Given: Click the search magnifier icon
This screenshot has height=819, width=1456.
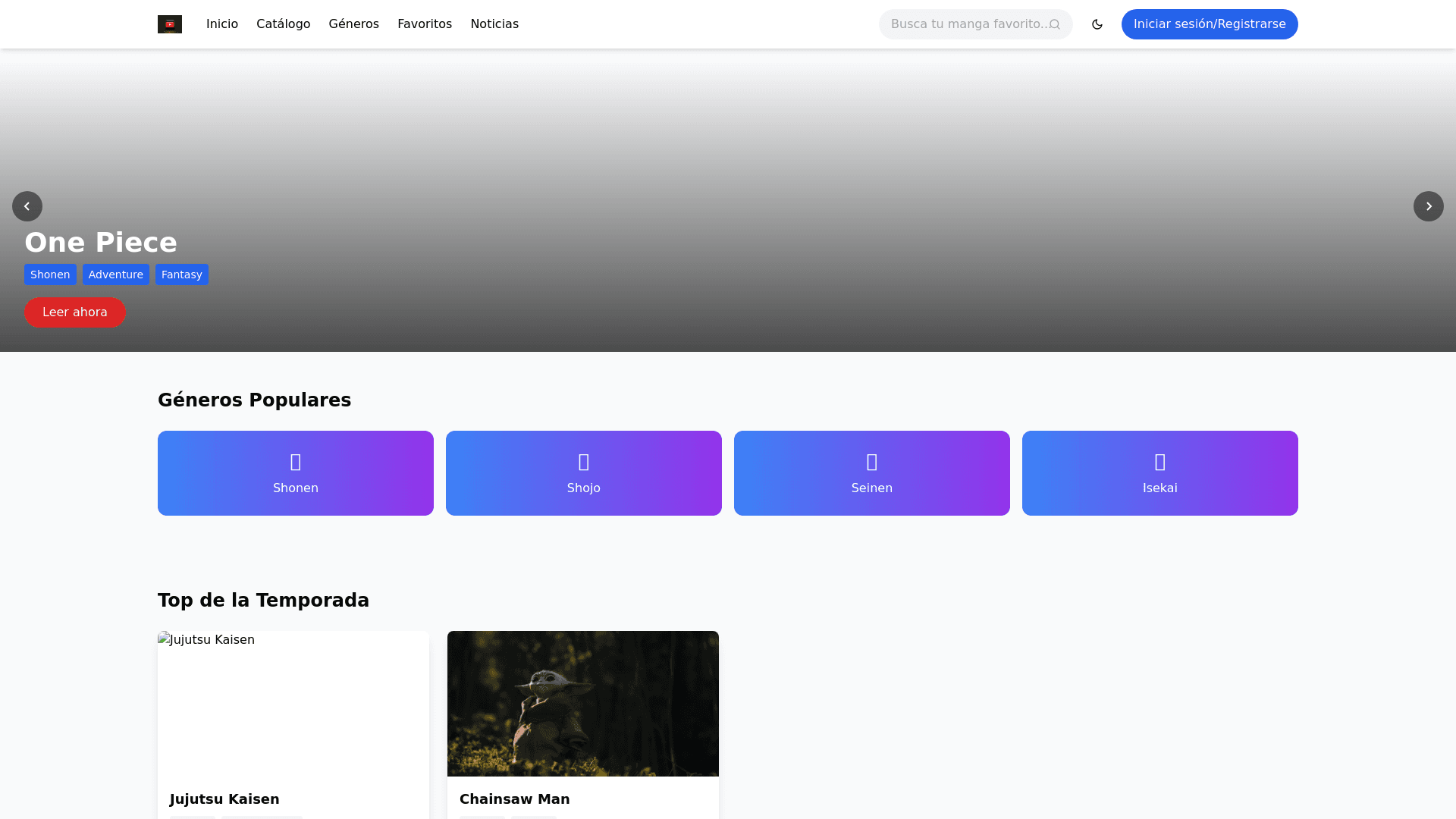Looking at the screenshot, I should (1054, 24).
